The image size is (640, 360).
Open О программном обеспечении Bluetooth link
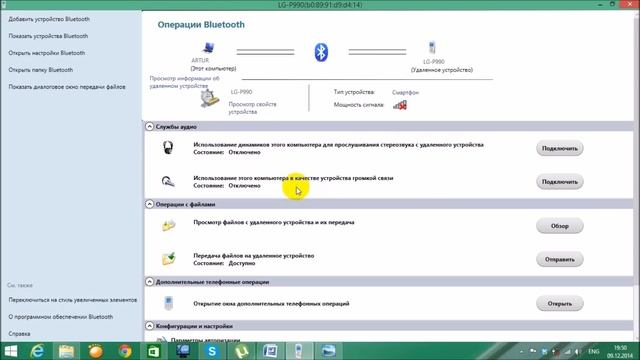[61, 317]
